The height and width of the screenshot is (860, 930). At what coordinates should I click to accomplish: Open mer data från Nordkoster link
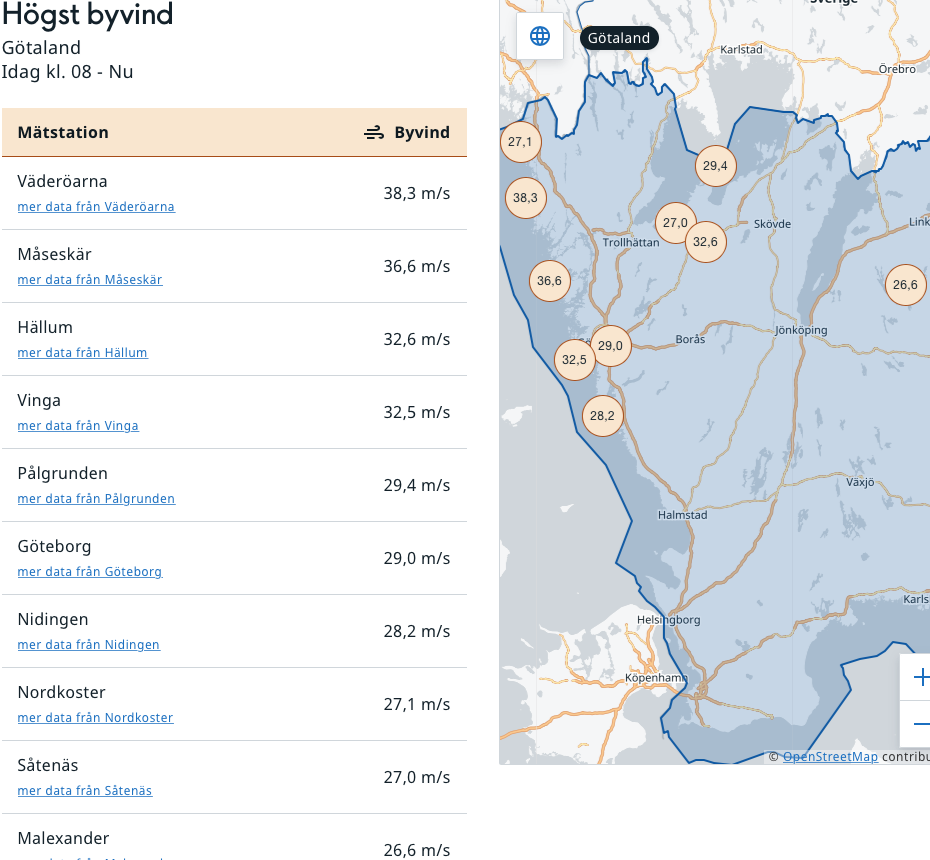(95, 718)
